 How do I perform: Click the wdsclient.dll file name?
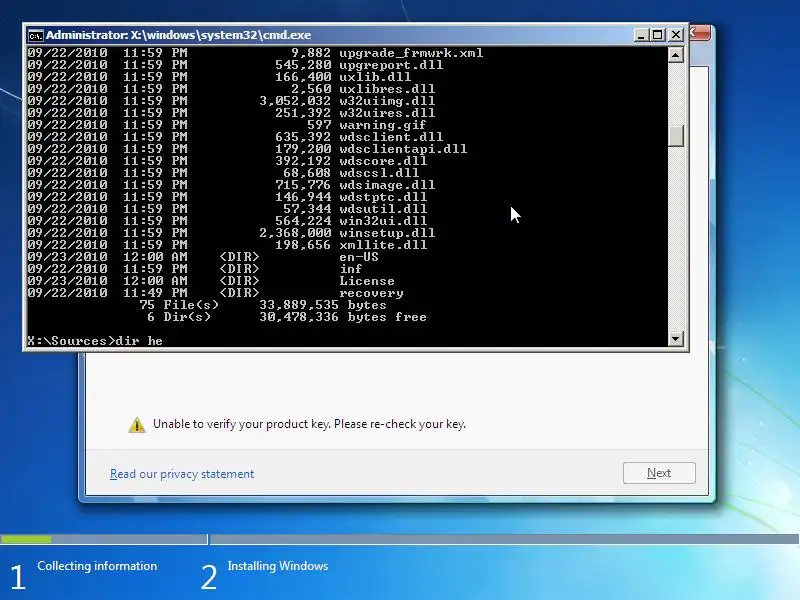point(391,137)
